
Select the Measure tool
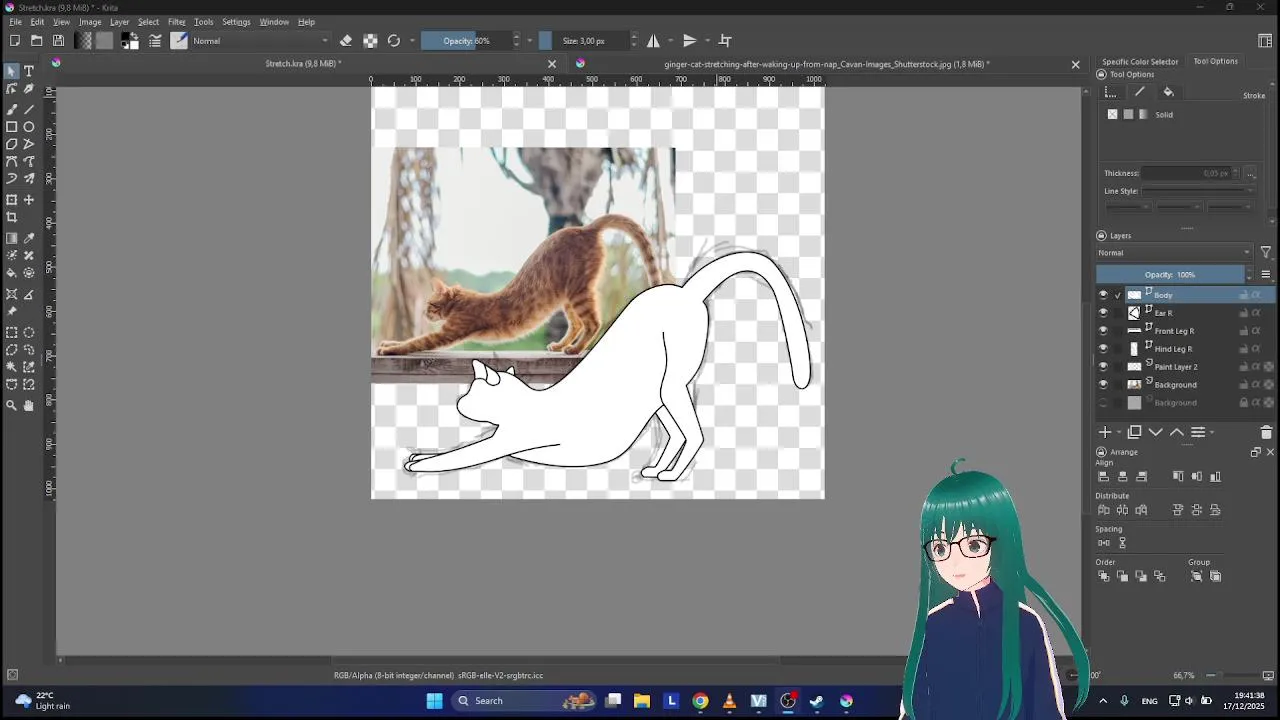tap(29, 294)
